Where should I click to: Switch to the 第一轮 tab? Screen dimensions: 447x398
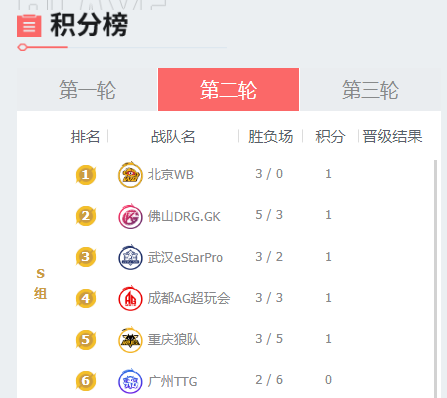(87, 90)
